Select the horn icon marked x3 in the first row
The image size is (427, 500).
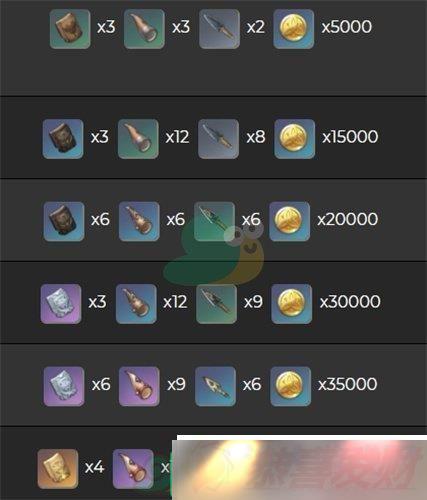[144, 29]
